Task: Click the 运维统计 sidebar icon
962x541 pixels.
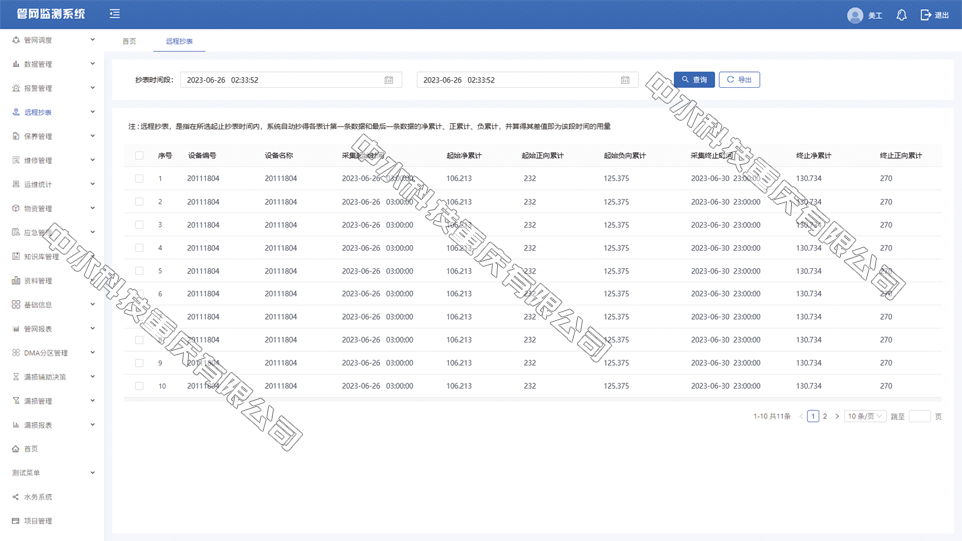Action: [x=16, y=184]
